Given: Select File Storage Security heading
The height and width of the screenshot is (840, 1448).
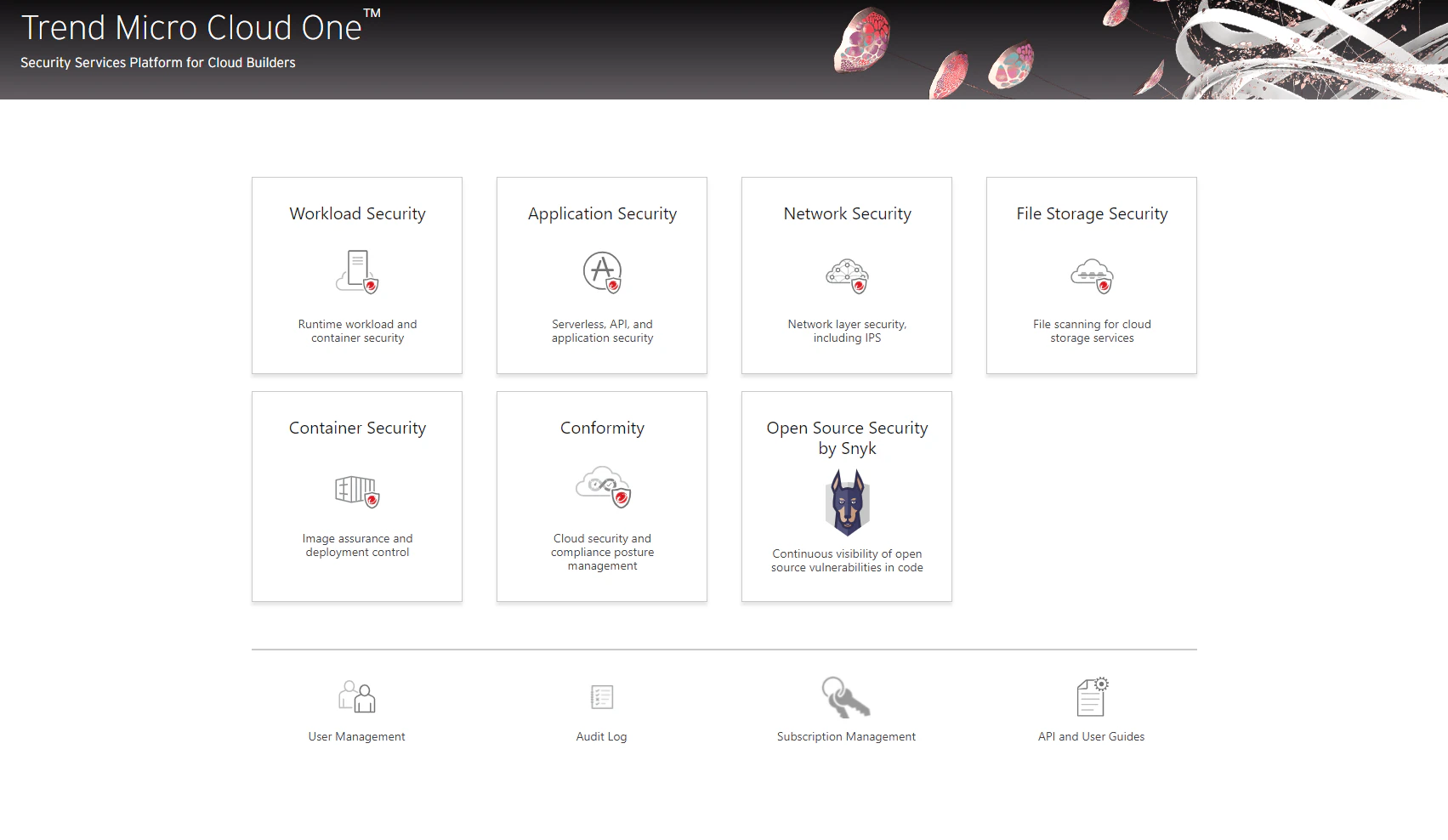Looking at the screenshot, I should 1092,214.
